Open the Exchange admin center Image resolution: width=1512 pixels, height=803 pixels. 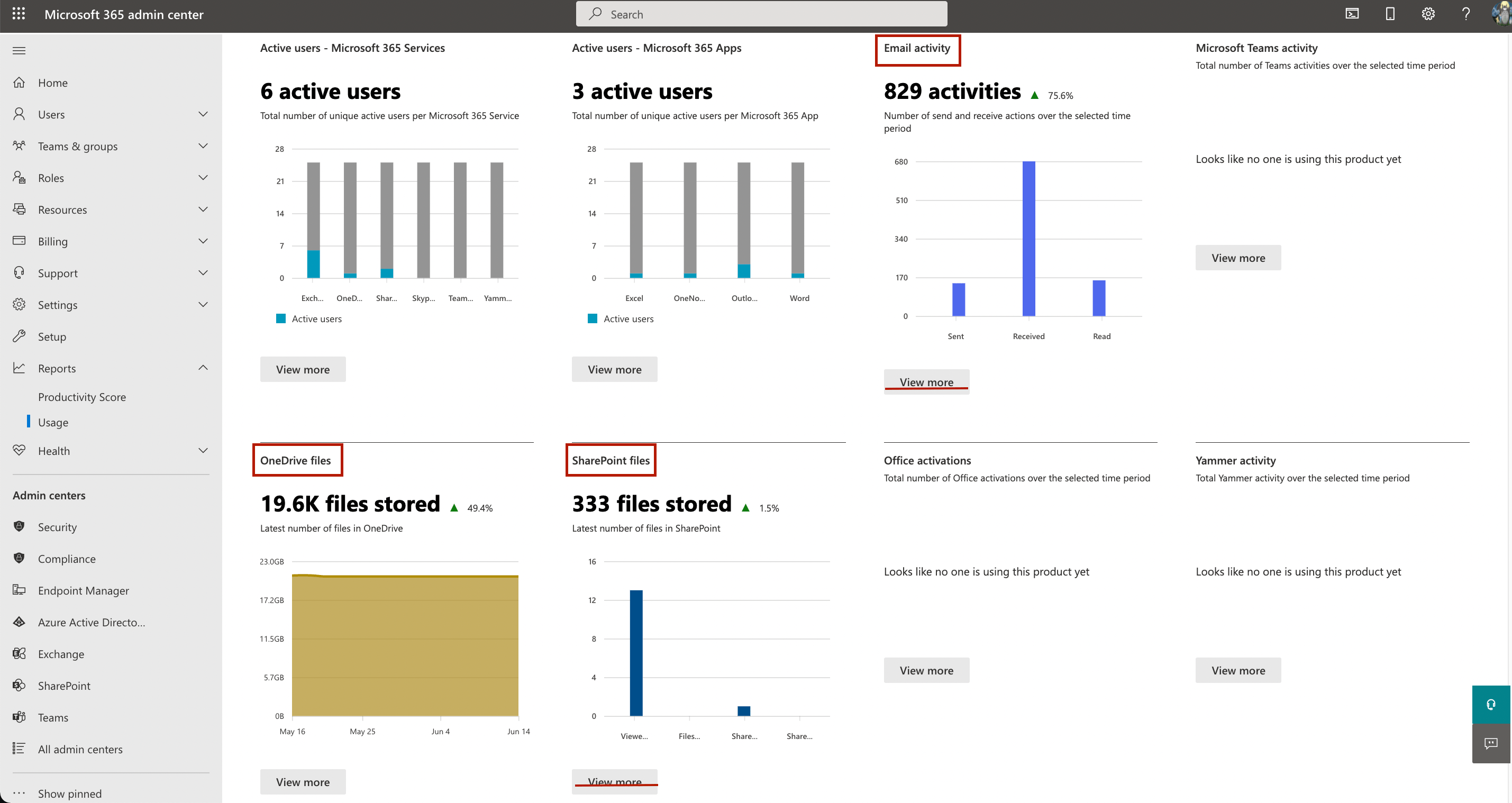click(60, 654)
